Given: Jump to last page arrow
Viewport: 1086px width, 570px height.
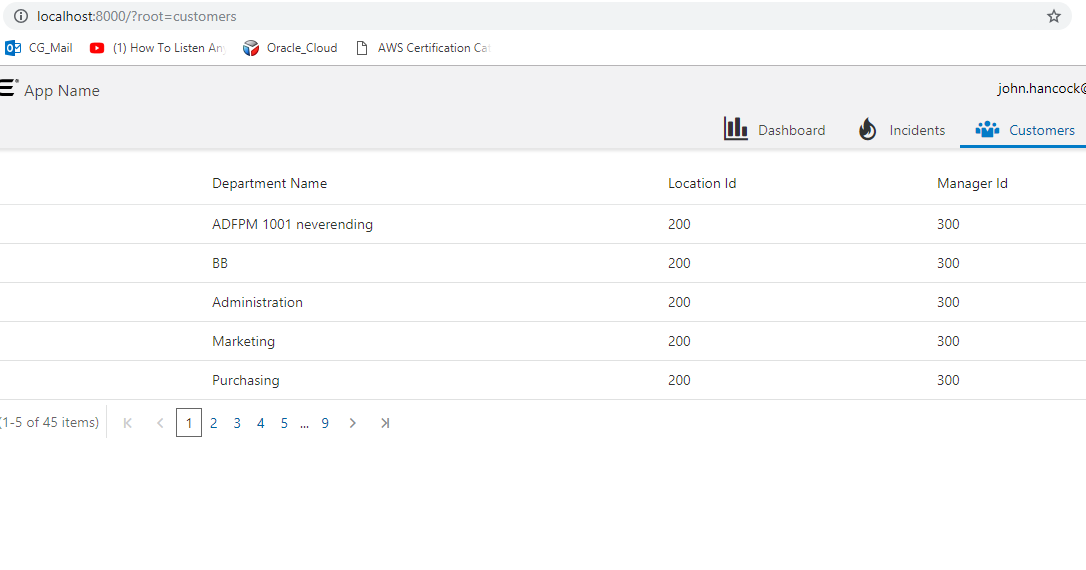Looking at the screenshot, I should [385, 422].
